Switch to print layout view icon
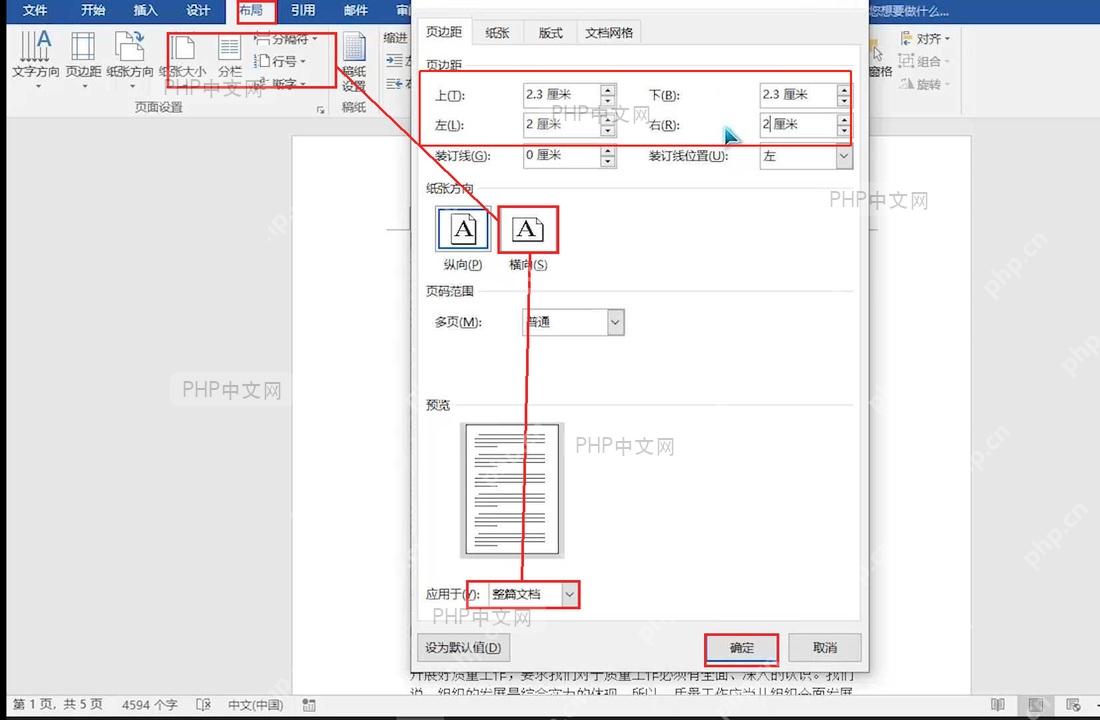The image size is (1100, 720). tap(1035, 705)
